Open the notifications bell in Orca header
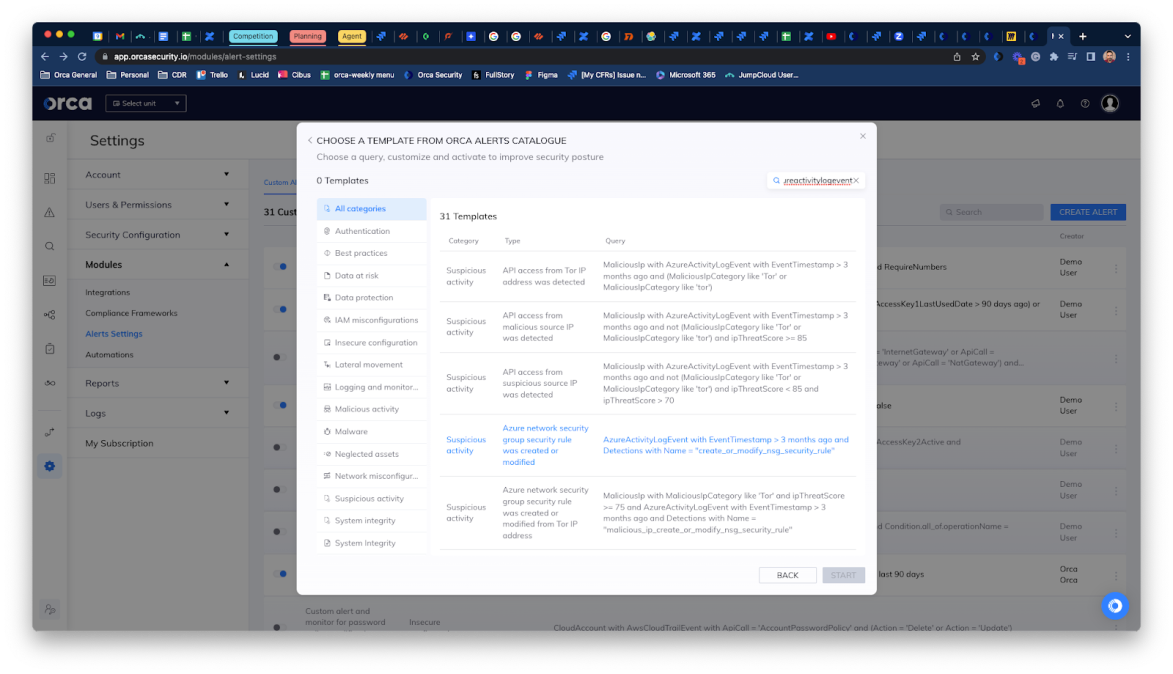This screenshot has height=674, width=1173. 1060,103
